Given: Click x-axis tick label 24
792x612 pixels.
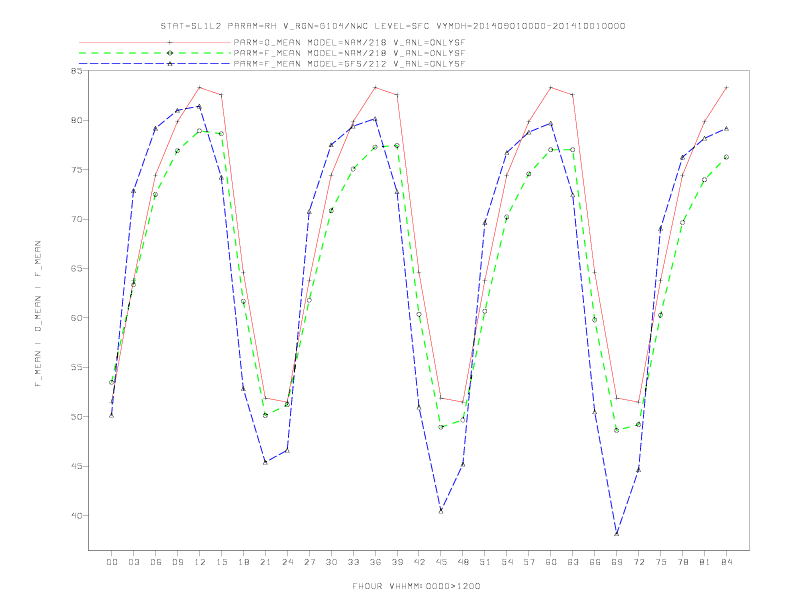Looking at the screenshot, I should 287,562.
